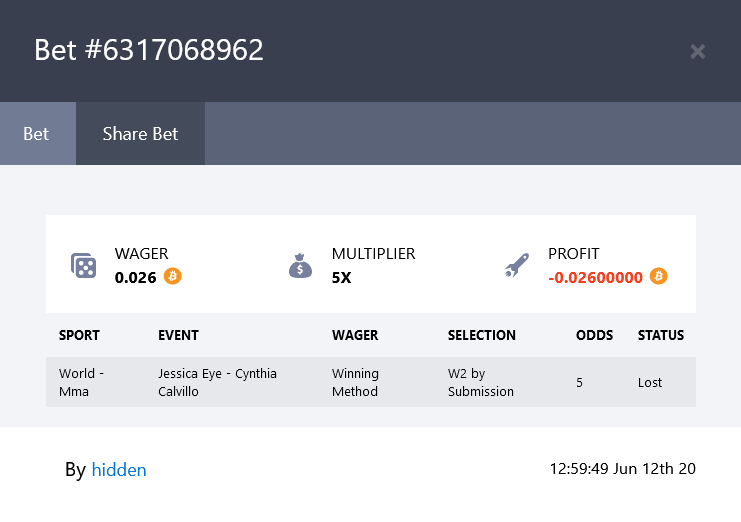Click the money bag multiplier icon
Screen dimensions: 741x522
point(300,265)
